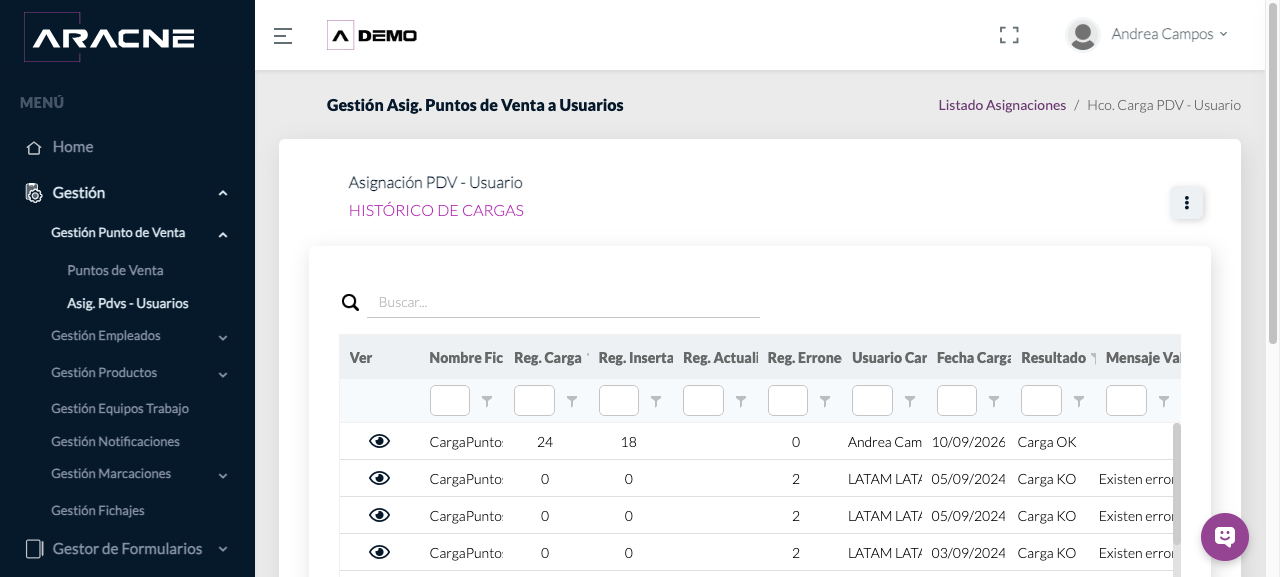The width and height of the screenshot is (1280, 577).
Task: Click the user avatar picture
Action: click(x=1083, y=35)
